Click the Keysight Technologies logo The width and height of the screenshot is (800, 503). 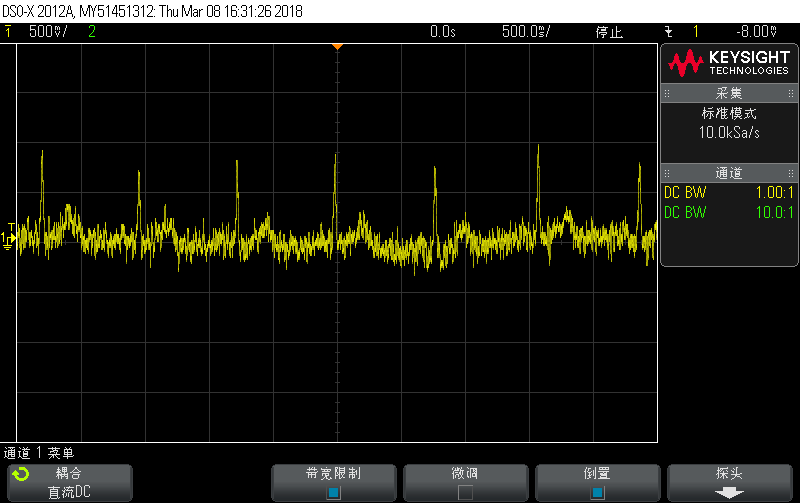(x=728, y=64)
